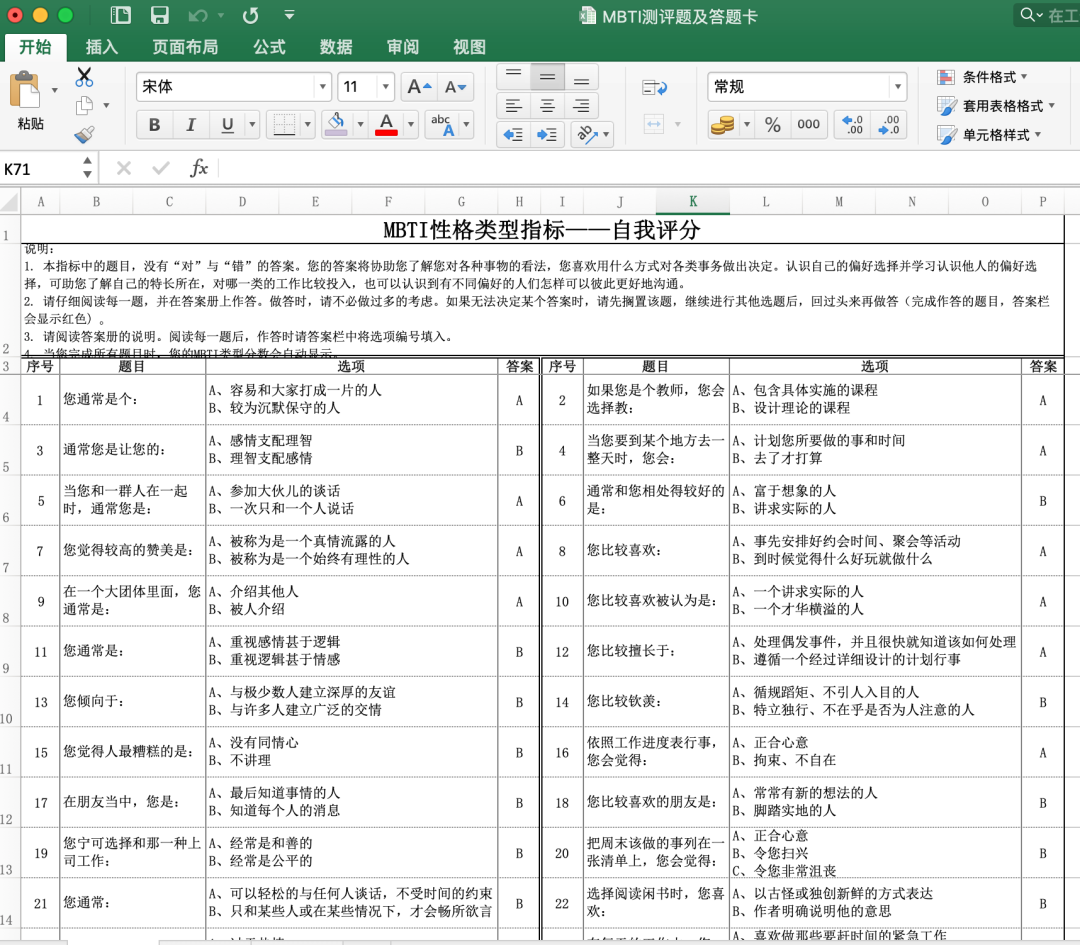Expand font color arrow
The height and width of the screenshot is (945, 1080).
coord(411,125)
